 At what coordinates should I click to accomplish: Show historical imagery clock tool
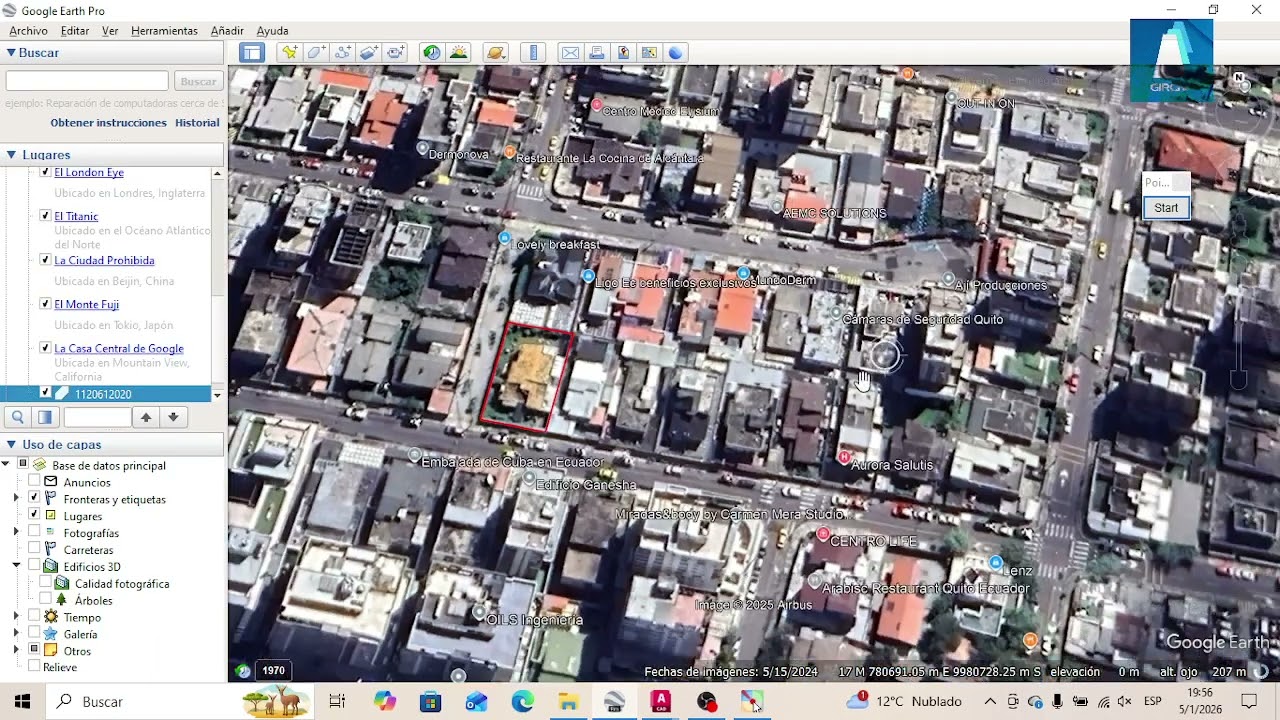pos(432,53)
